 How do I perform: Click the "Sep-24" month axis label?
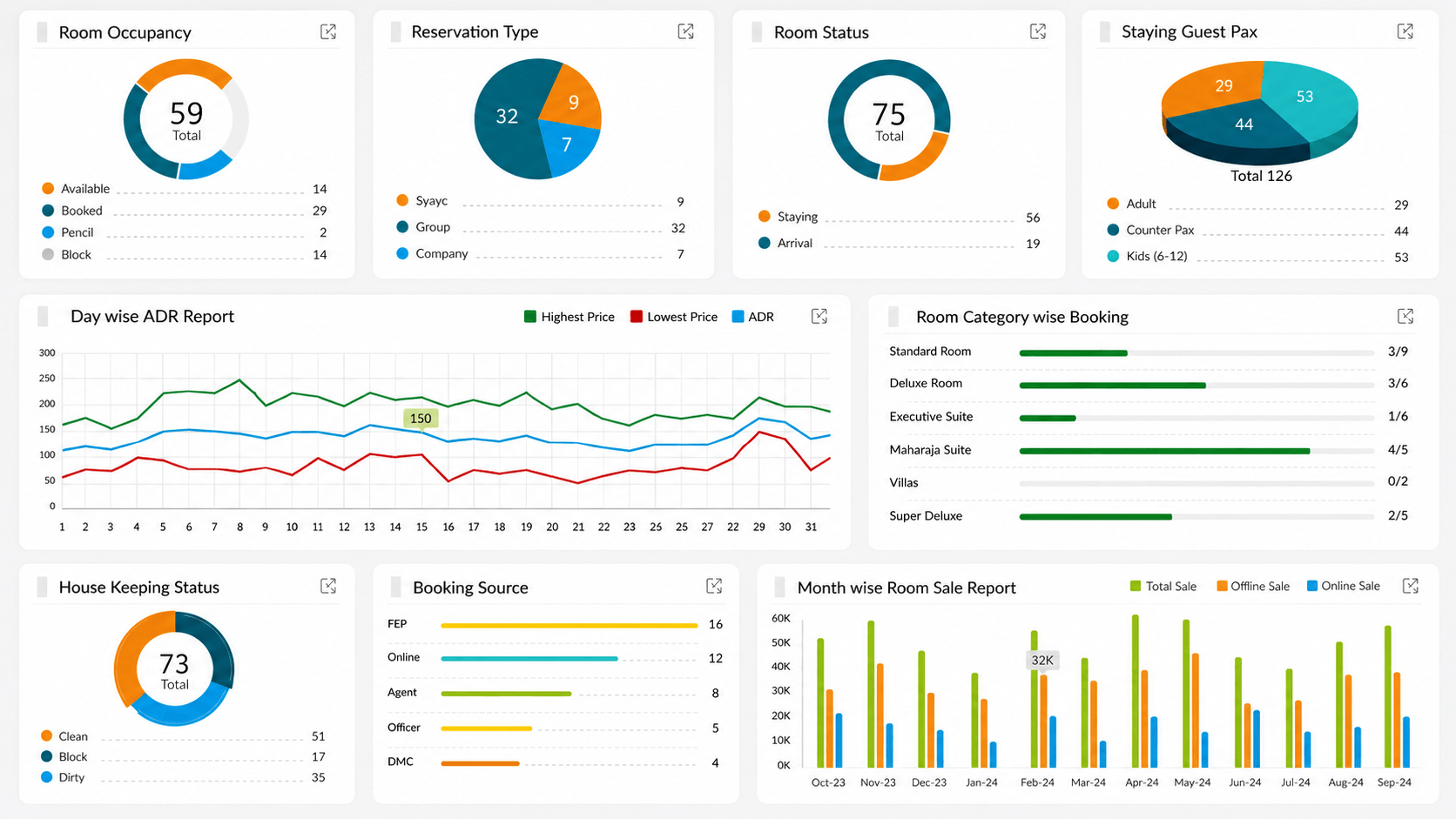pos(1394,782)
